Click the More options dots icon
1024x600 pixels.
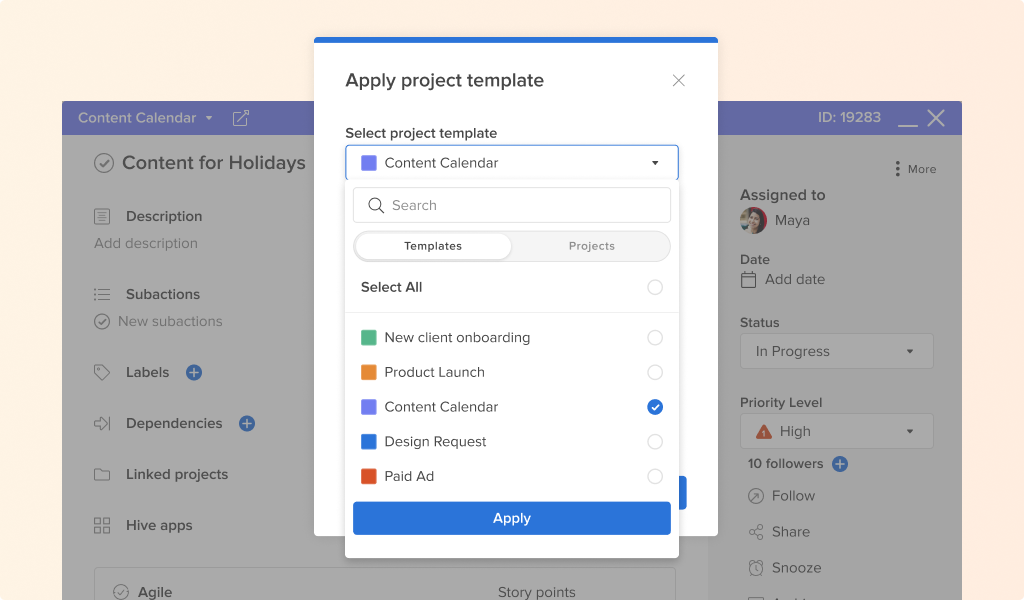click(x=898, y=169)
